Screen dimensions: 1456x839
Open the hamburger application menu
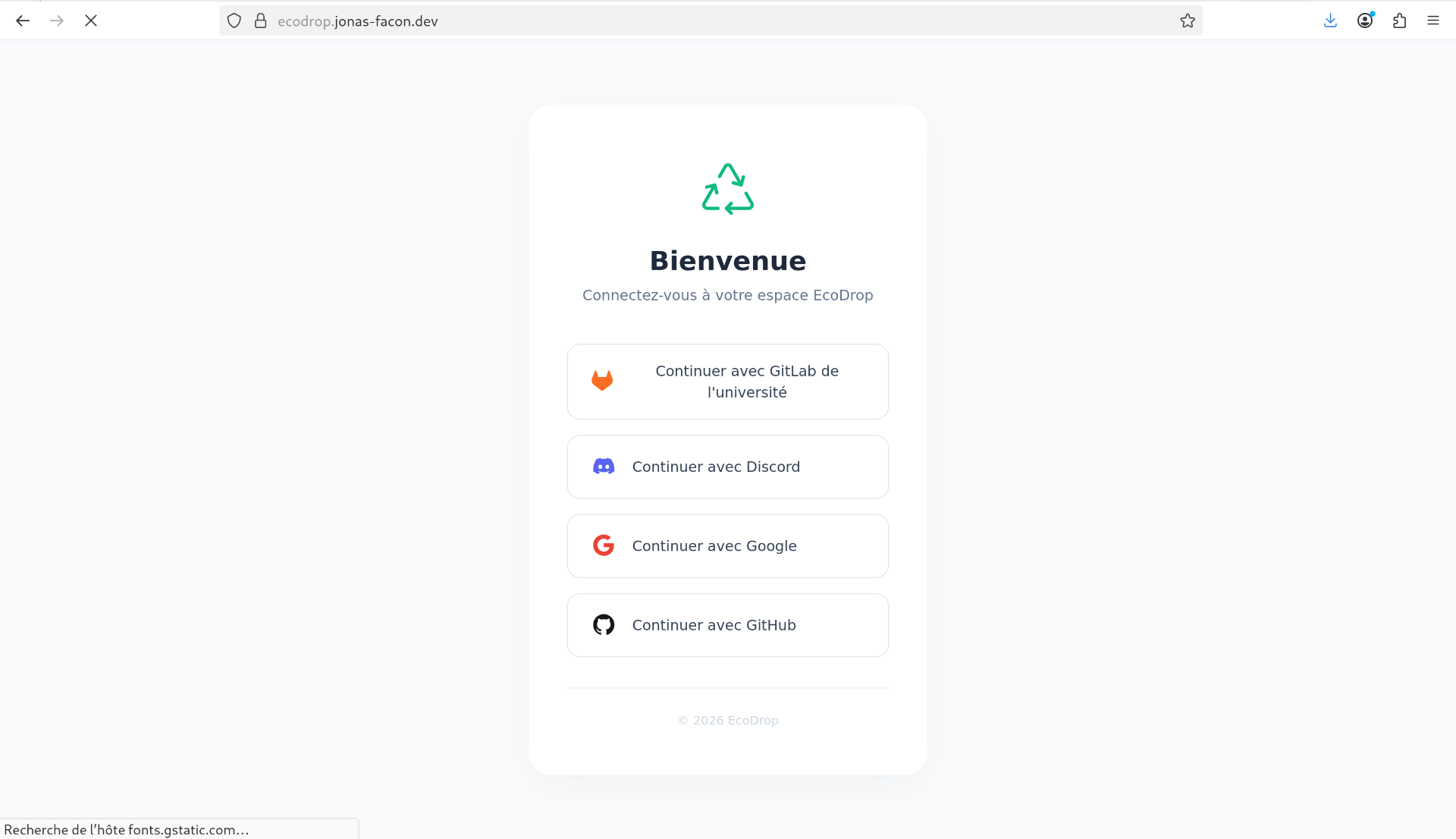[1433, 21]
